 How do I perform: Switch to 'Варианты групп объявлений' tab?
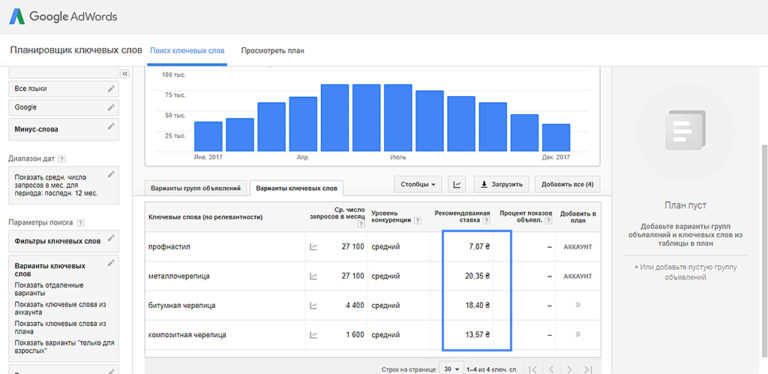click(195, 188)
